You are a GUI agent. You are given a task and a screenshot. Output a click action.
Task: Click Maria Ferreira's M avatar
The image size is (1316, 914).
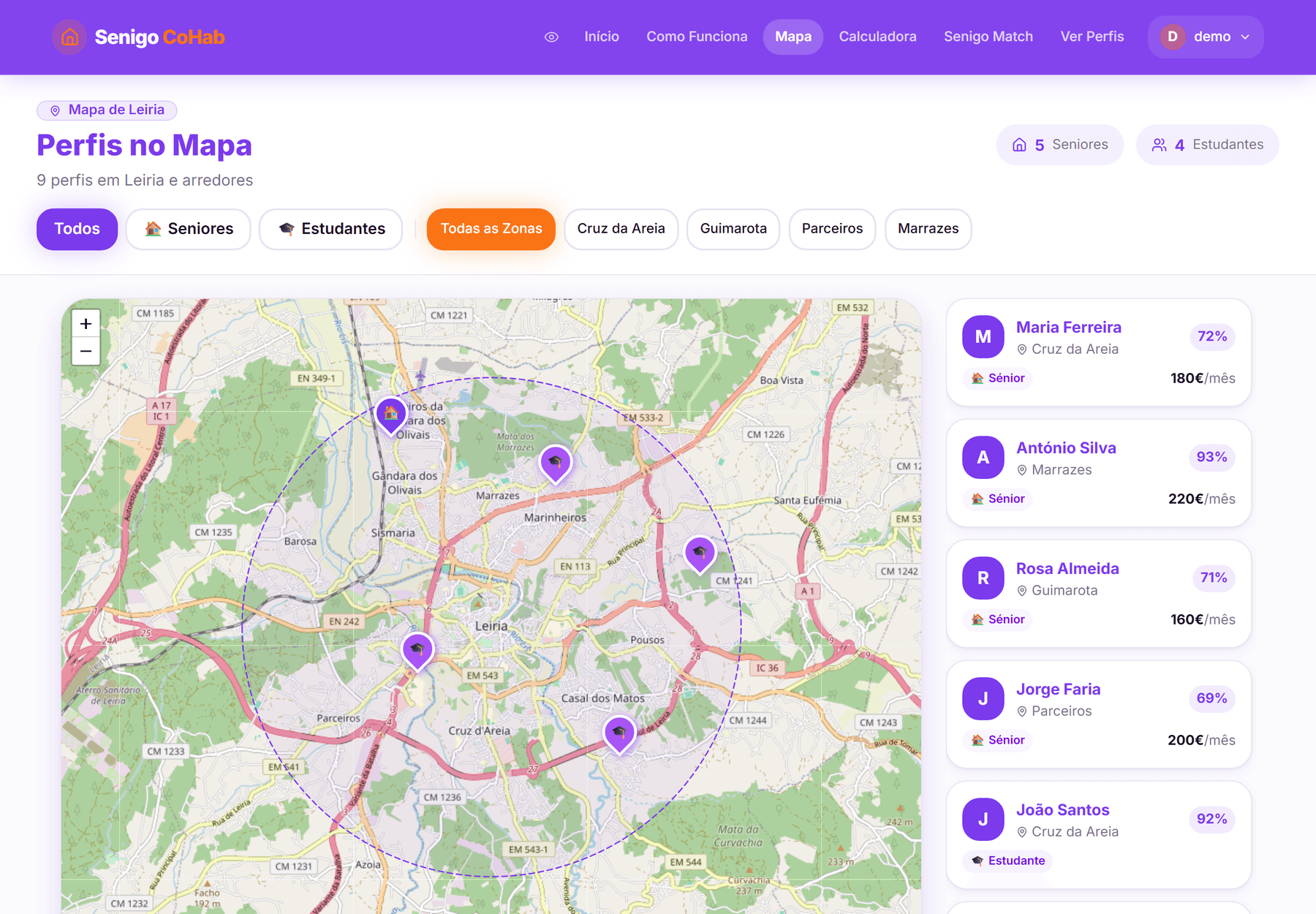click(983, 336)
